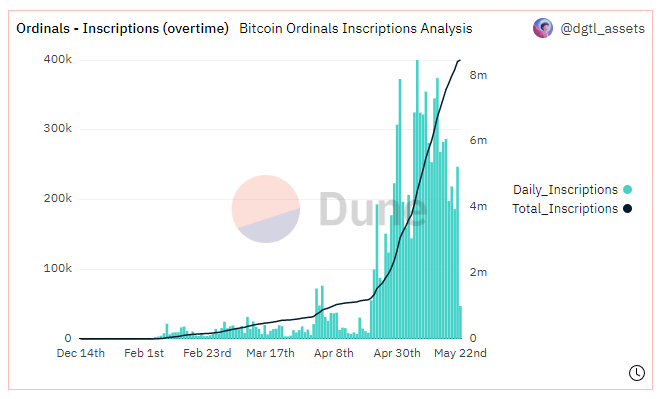Click the Daily_Inscriptions legend label
Viewport: 660px width, 399px height.
coord(565,190)
